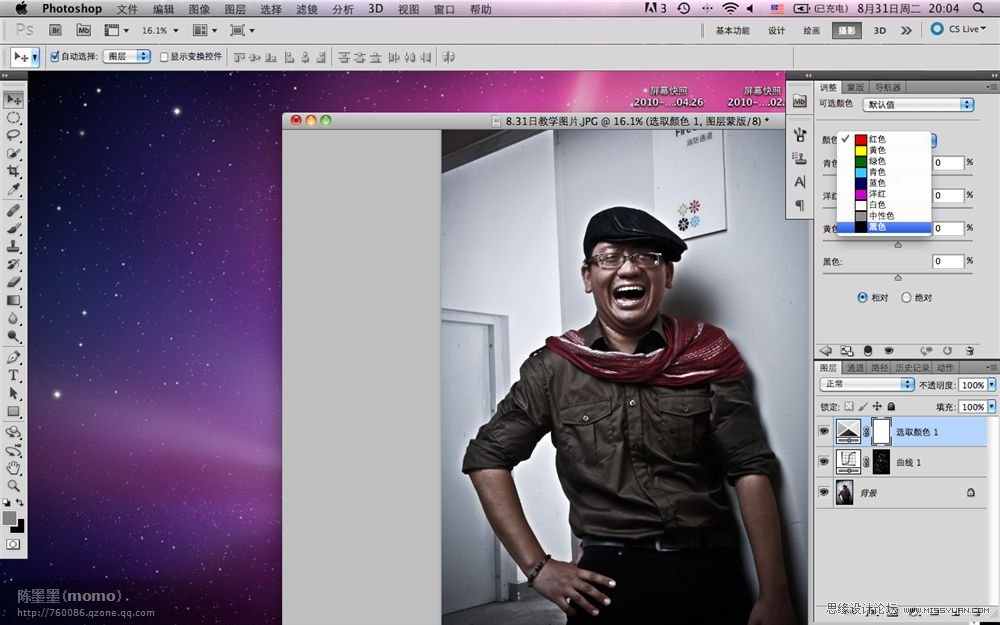1000x625 pixels.
Task: Select the Quick Selection tool
Action: click(13, 153)
